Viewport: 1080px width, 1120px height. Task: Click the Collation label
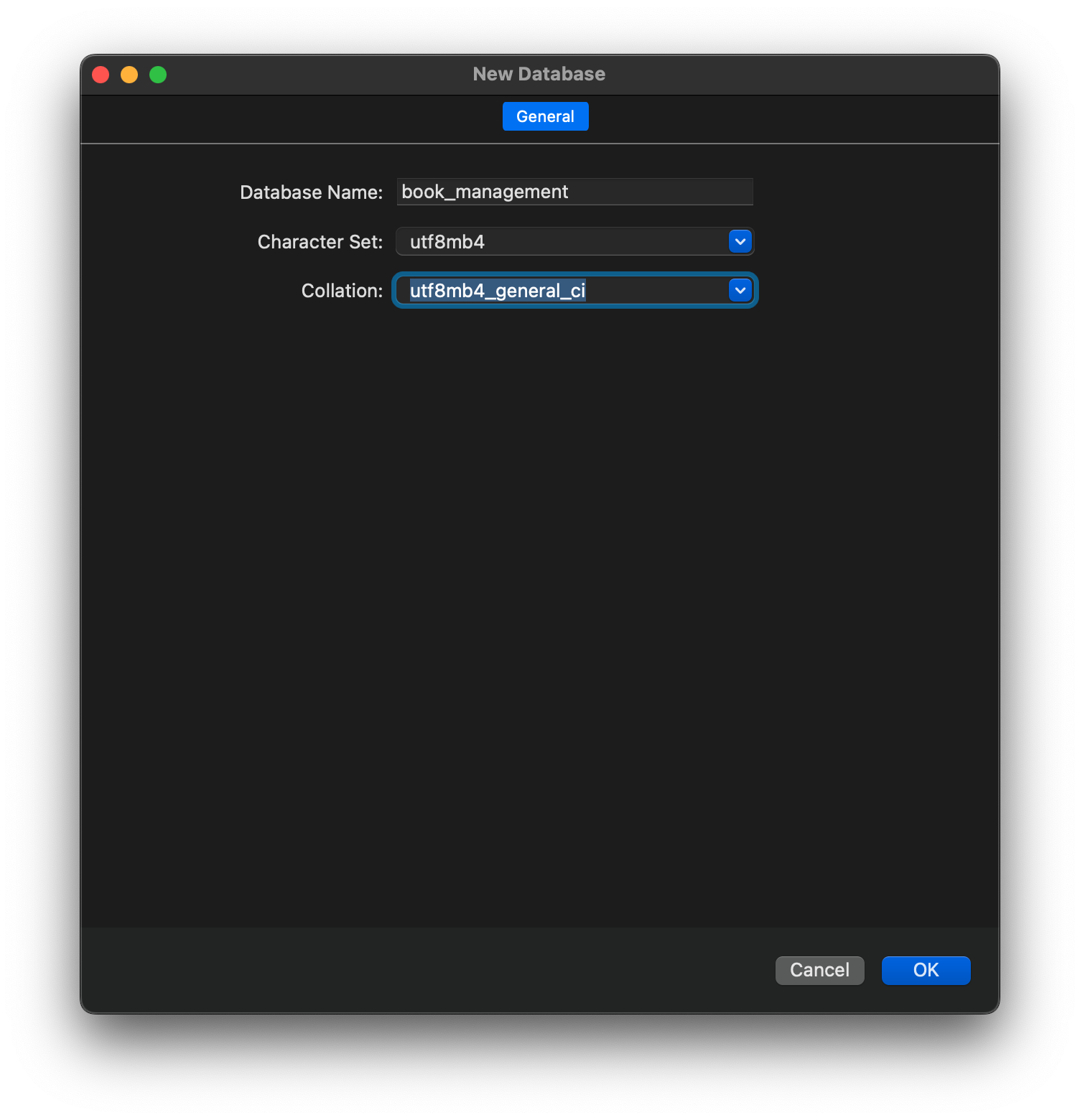coord(340,290)
